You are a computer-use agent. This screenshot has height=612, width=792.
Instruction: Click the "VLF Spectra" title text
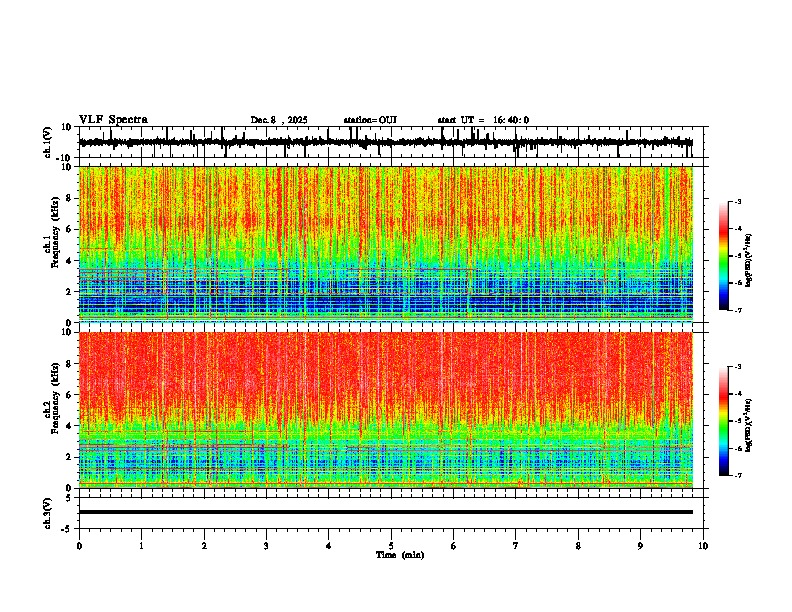point(113,120)
